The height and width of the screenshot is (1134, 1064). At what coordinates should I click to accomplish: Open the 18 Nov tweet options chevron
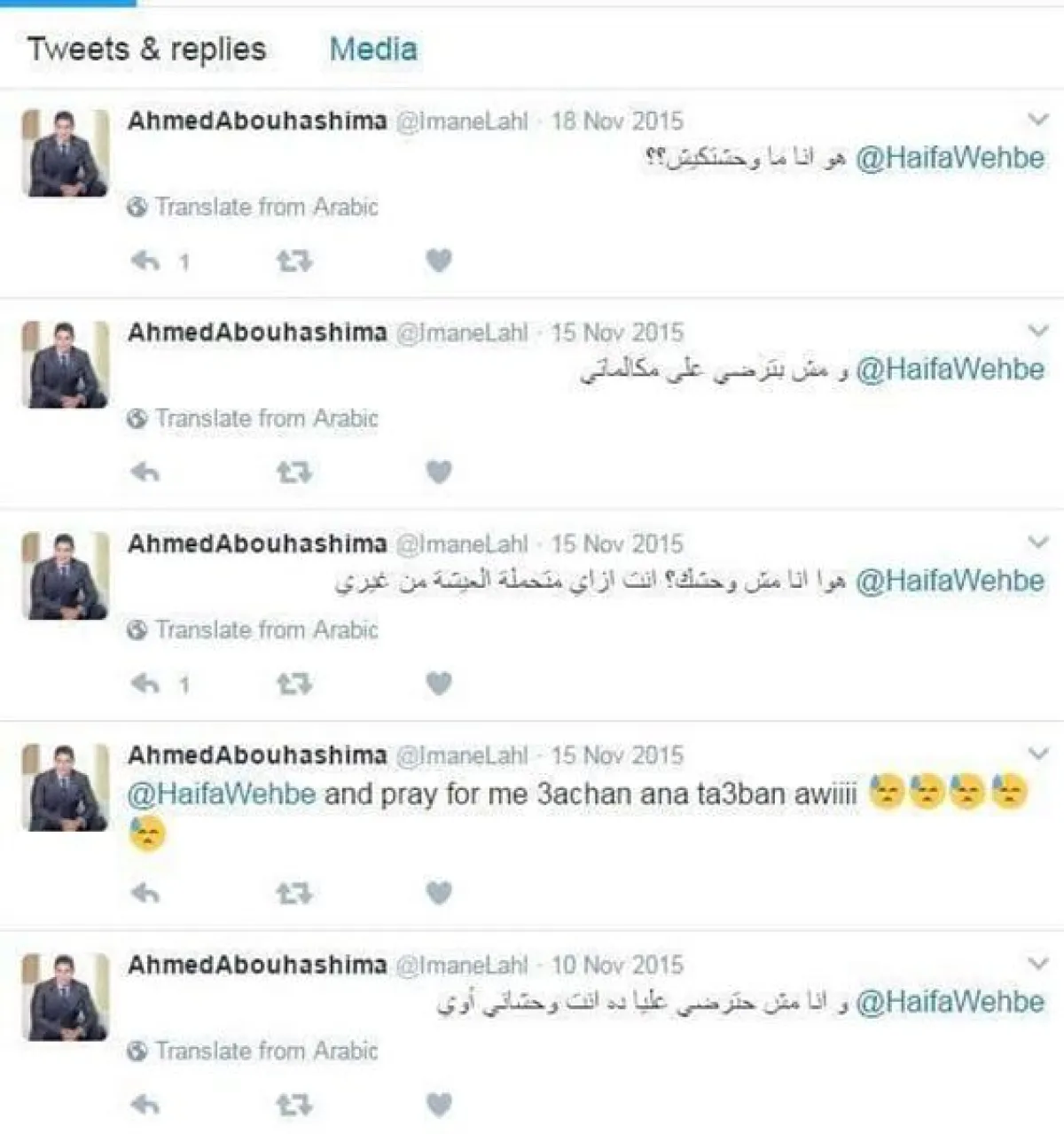pyautogui.click(x=1037, y=119)
